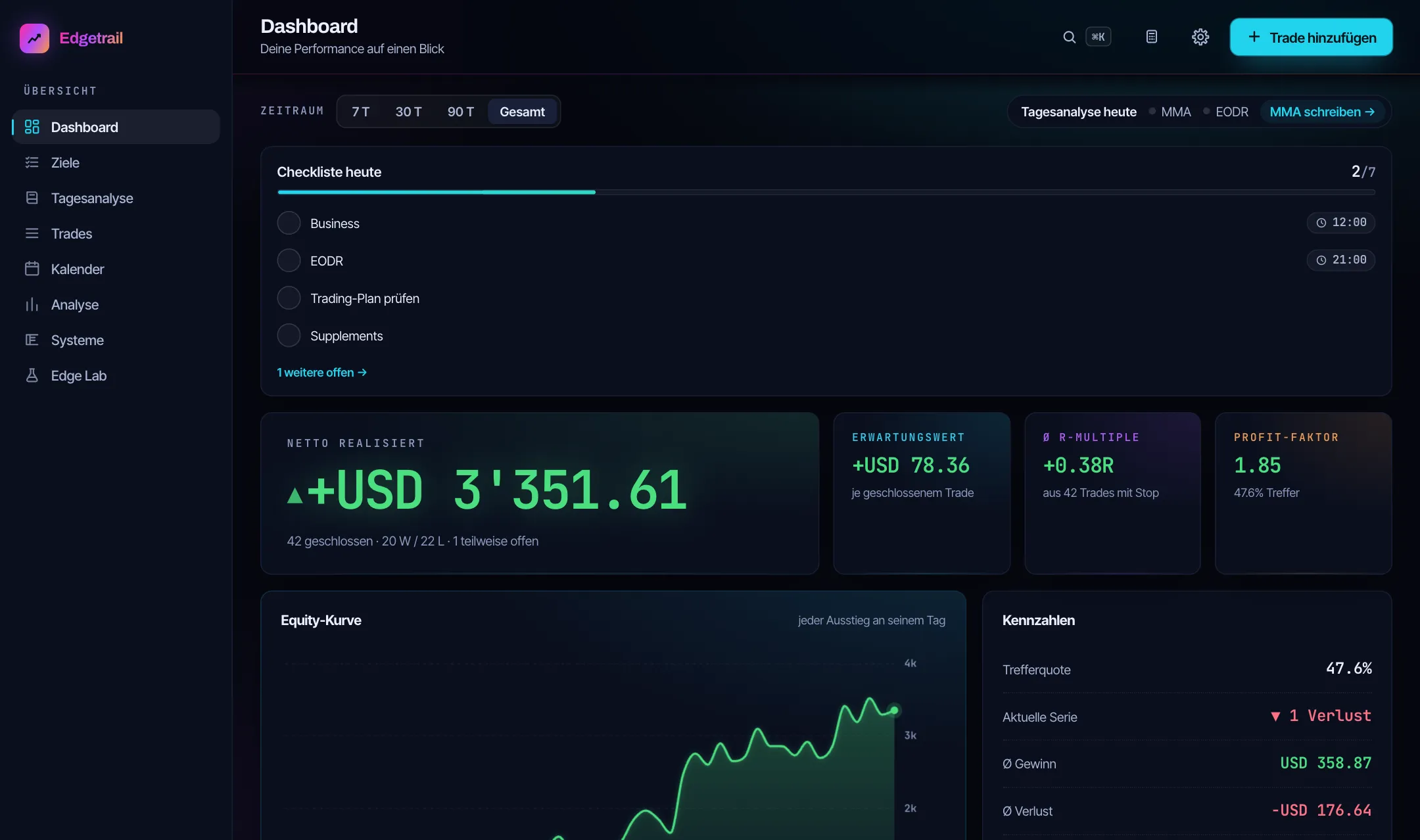Click the Analyse bar chart icon

(32, 304)
